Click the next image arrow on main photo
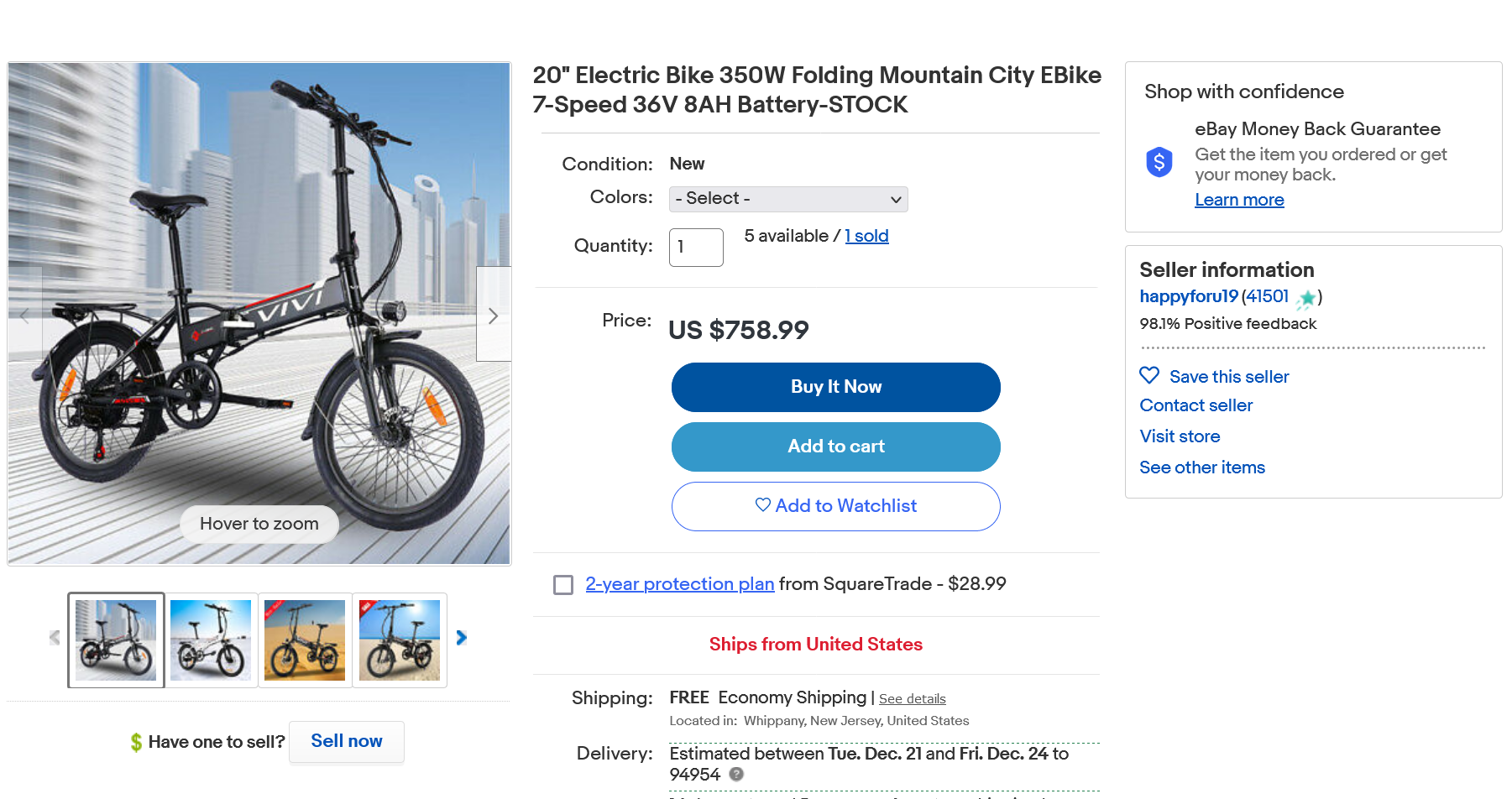The image size is (1512, 799). pos(494,316)
